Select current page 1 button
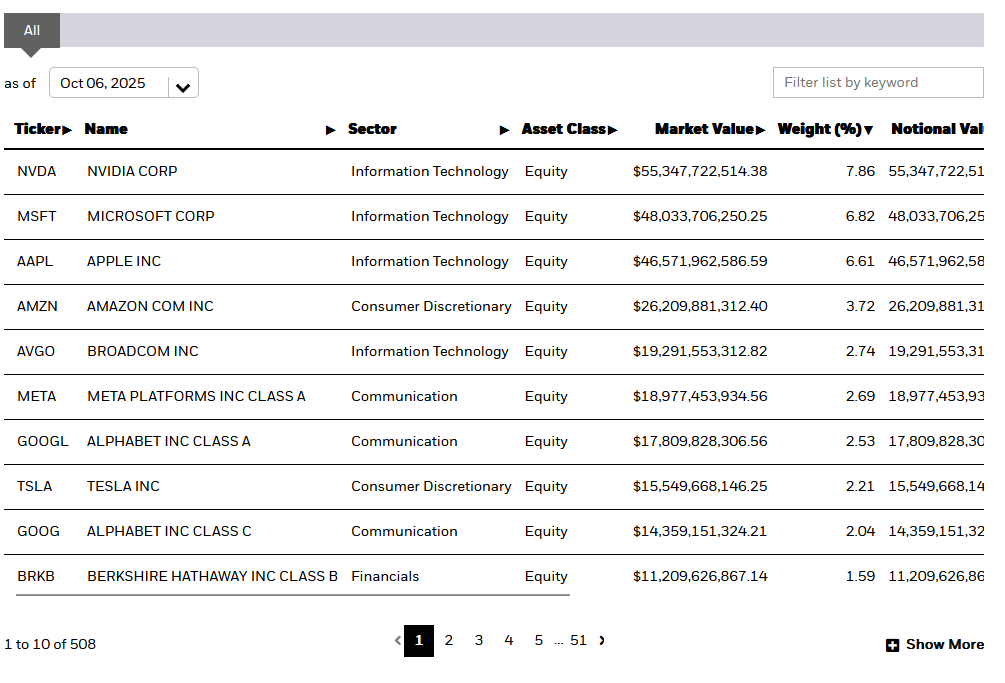This screenshot has height=683, width=1005. (x=419, y=641)
